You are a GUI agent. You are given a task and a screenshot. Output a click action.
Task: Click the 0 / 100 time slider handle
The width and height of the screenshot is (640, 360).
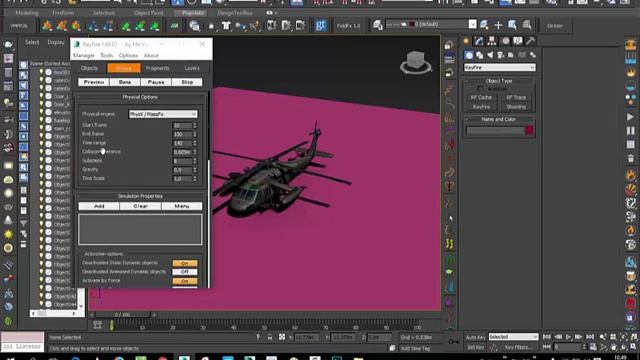(123, 315)
